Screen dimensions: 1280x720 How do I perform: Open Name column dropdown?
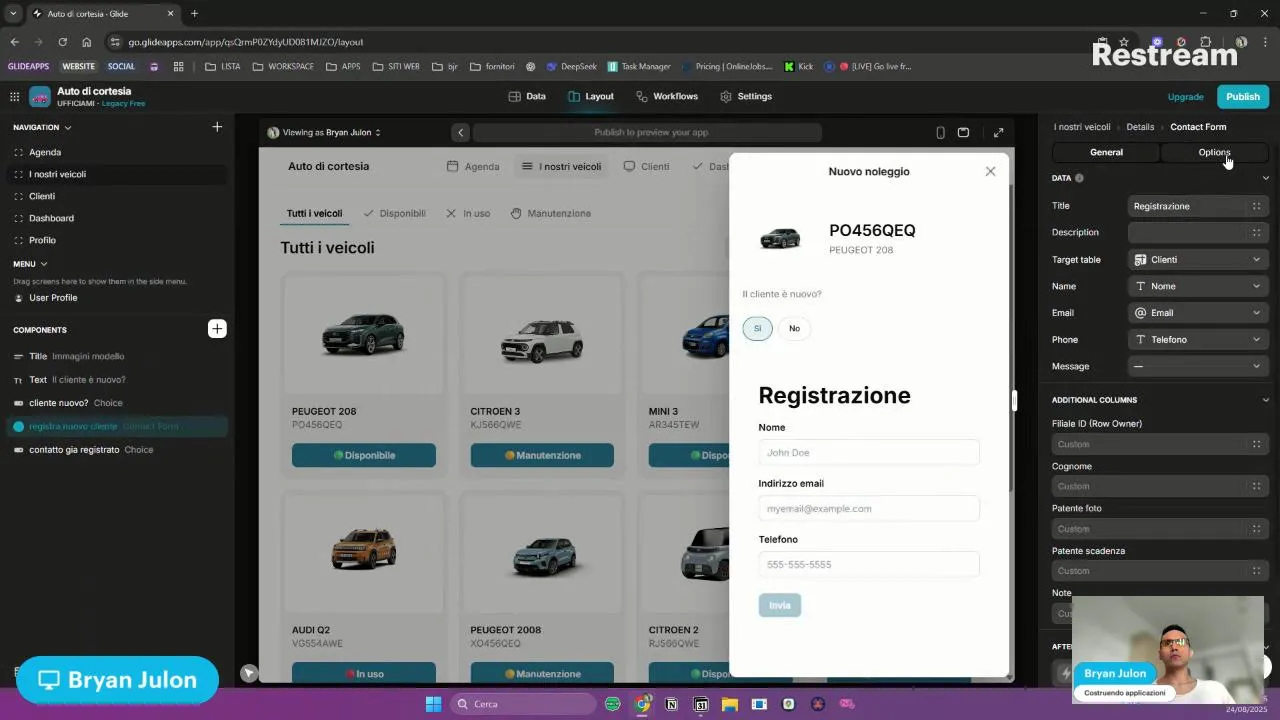tap(1198, 286)
